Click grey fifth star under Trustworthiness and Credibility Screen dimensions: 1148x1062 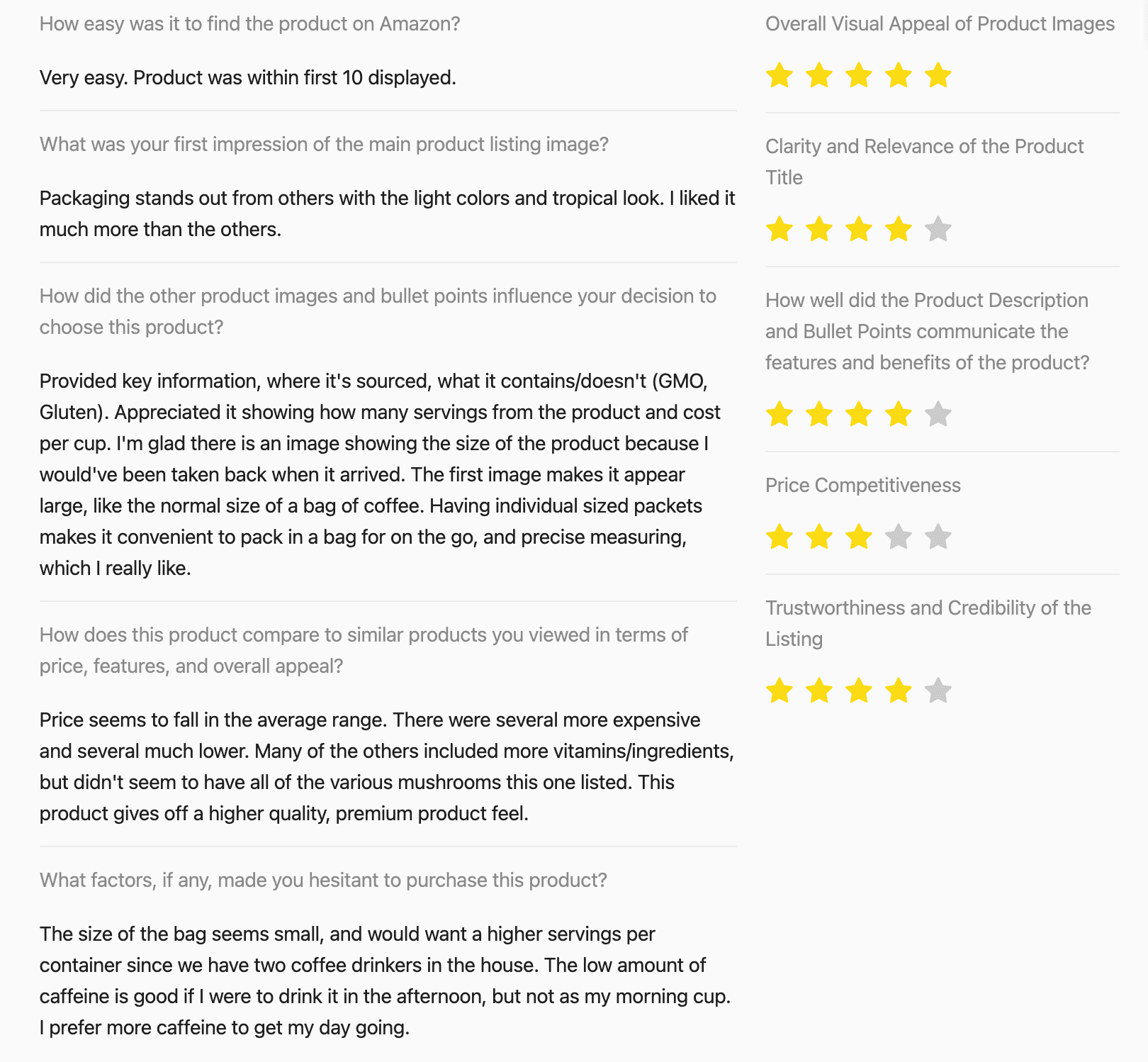(x=938, y=691)
